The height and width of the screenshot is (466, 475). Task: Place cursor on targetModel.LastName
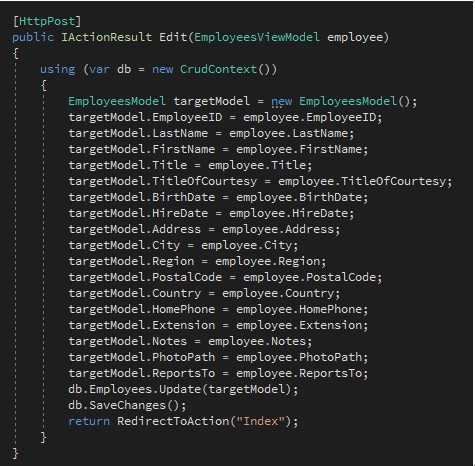click(x=138, y=133)
